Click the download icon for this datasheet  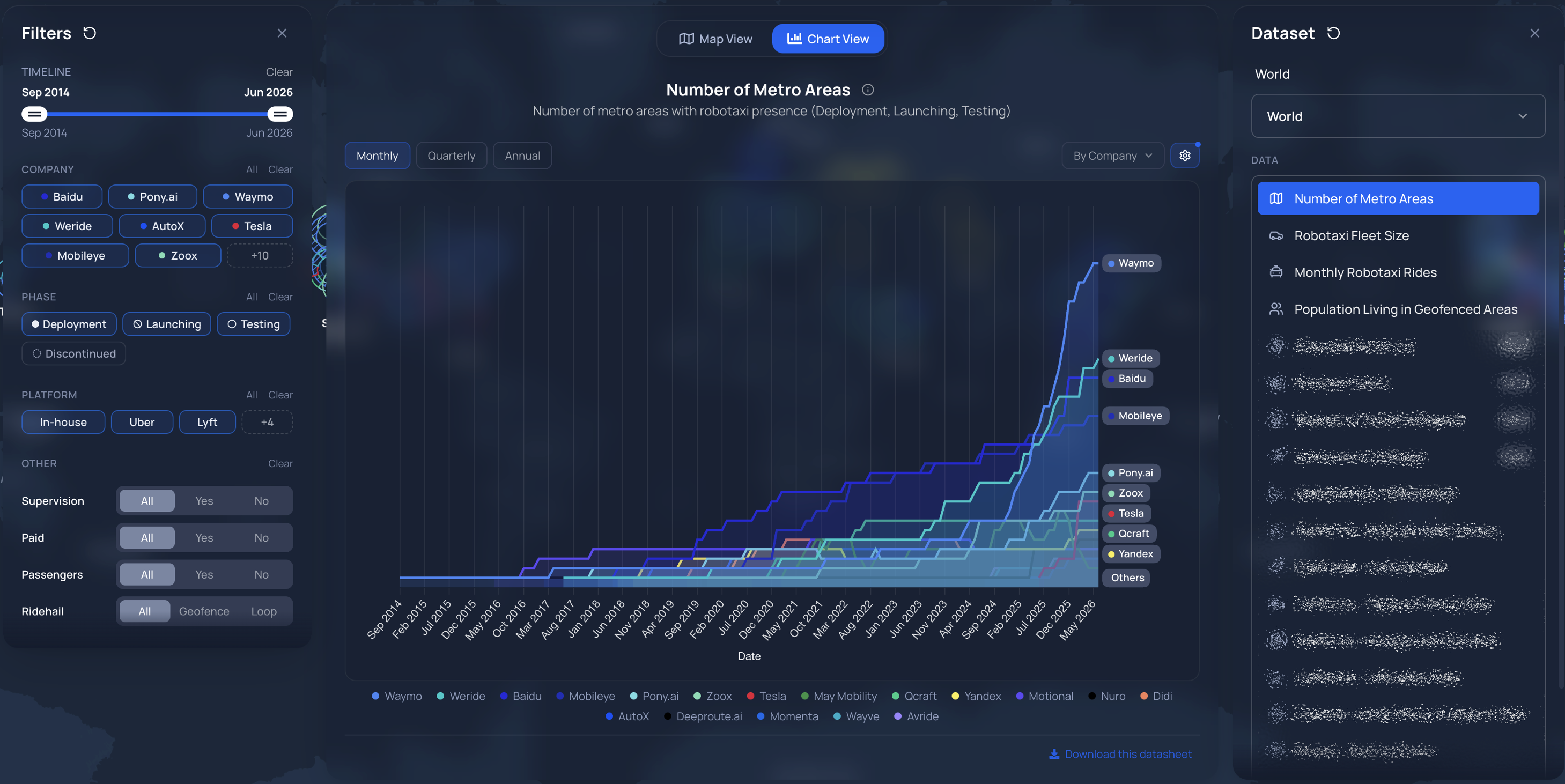1054,753
